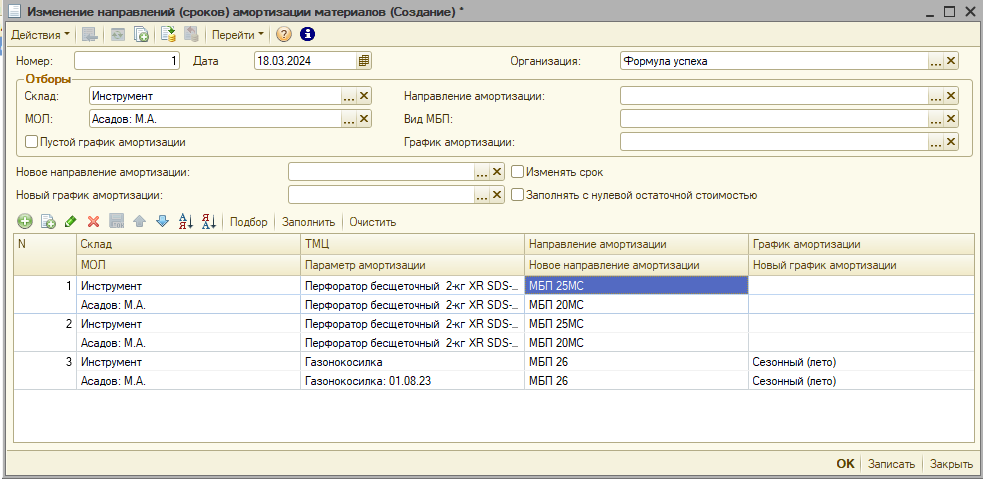The height and width of the screenshot is (479, 983).
Task: Open the Перейти menu
Action: [x=238, y=34]
